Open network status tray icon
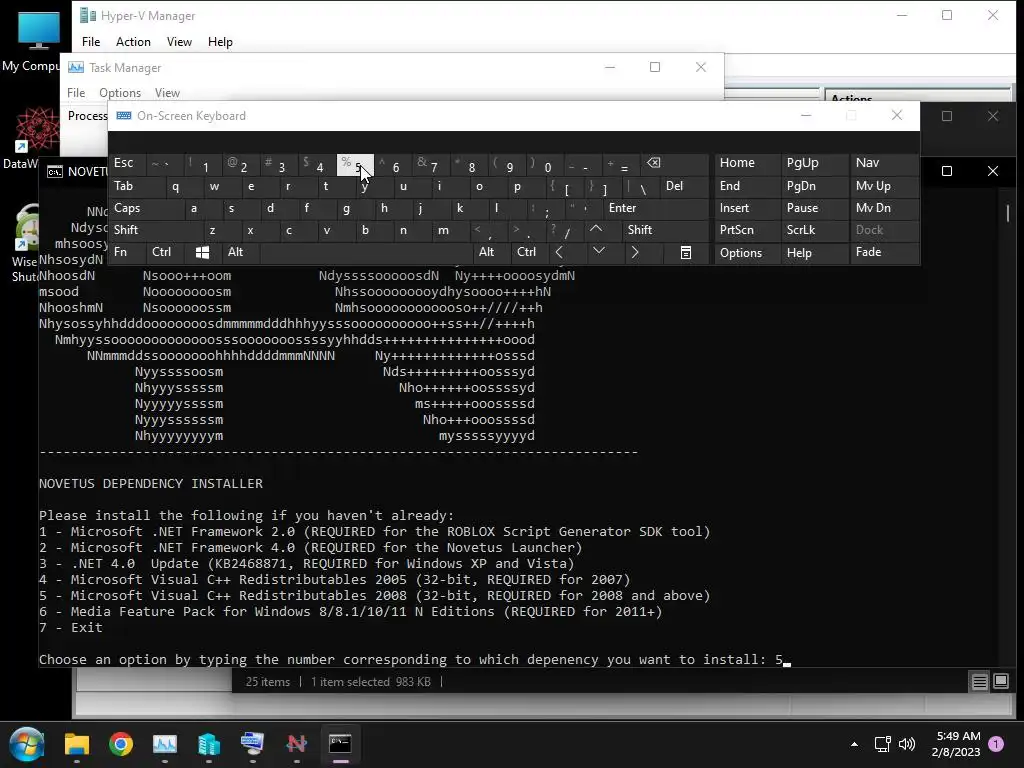1024x768 pixels. click(882, 744)
